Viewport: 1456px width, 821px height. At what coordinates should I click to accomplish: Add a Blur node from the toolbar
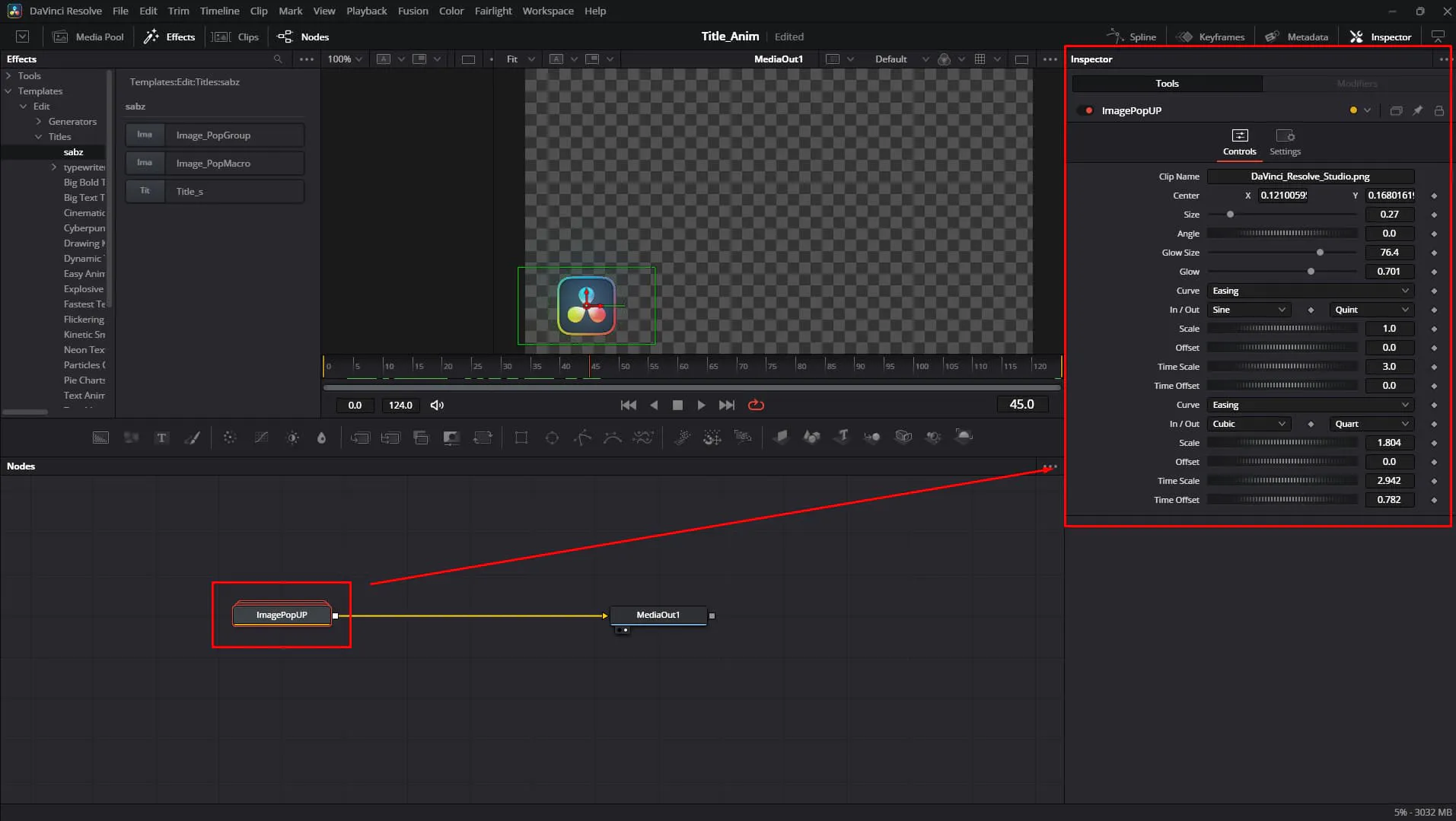point(321,438)
